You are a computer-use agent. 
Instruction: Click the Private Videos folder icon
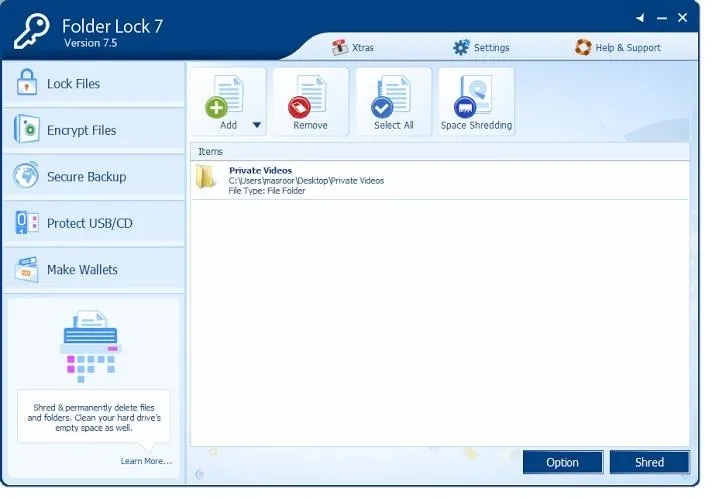206,177
